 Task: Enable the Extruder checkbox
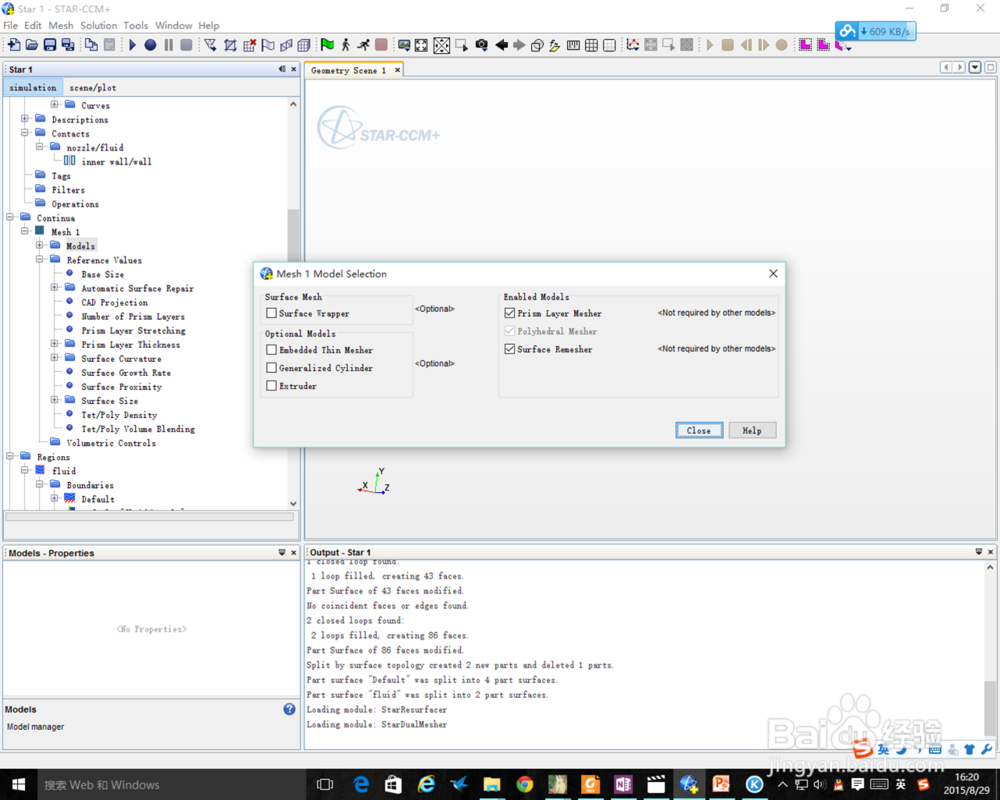point(272,385)
